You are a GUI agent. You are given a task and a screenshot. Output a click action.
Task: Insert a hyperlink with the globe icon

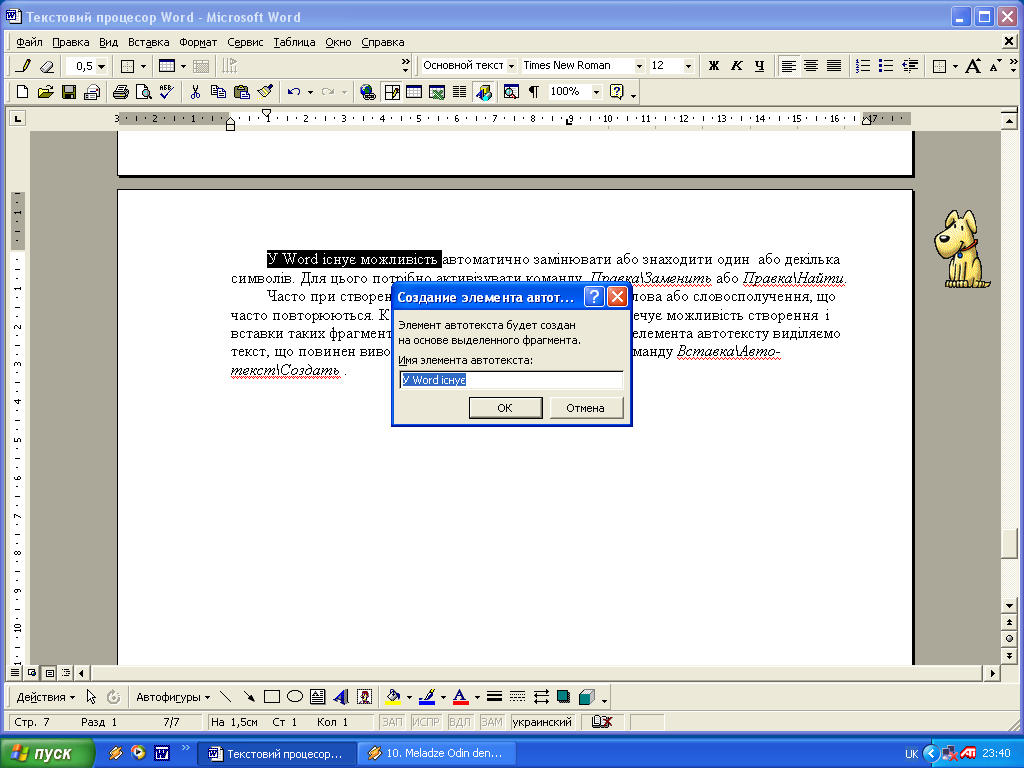(x=368, y=92)
